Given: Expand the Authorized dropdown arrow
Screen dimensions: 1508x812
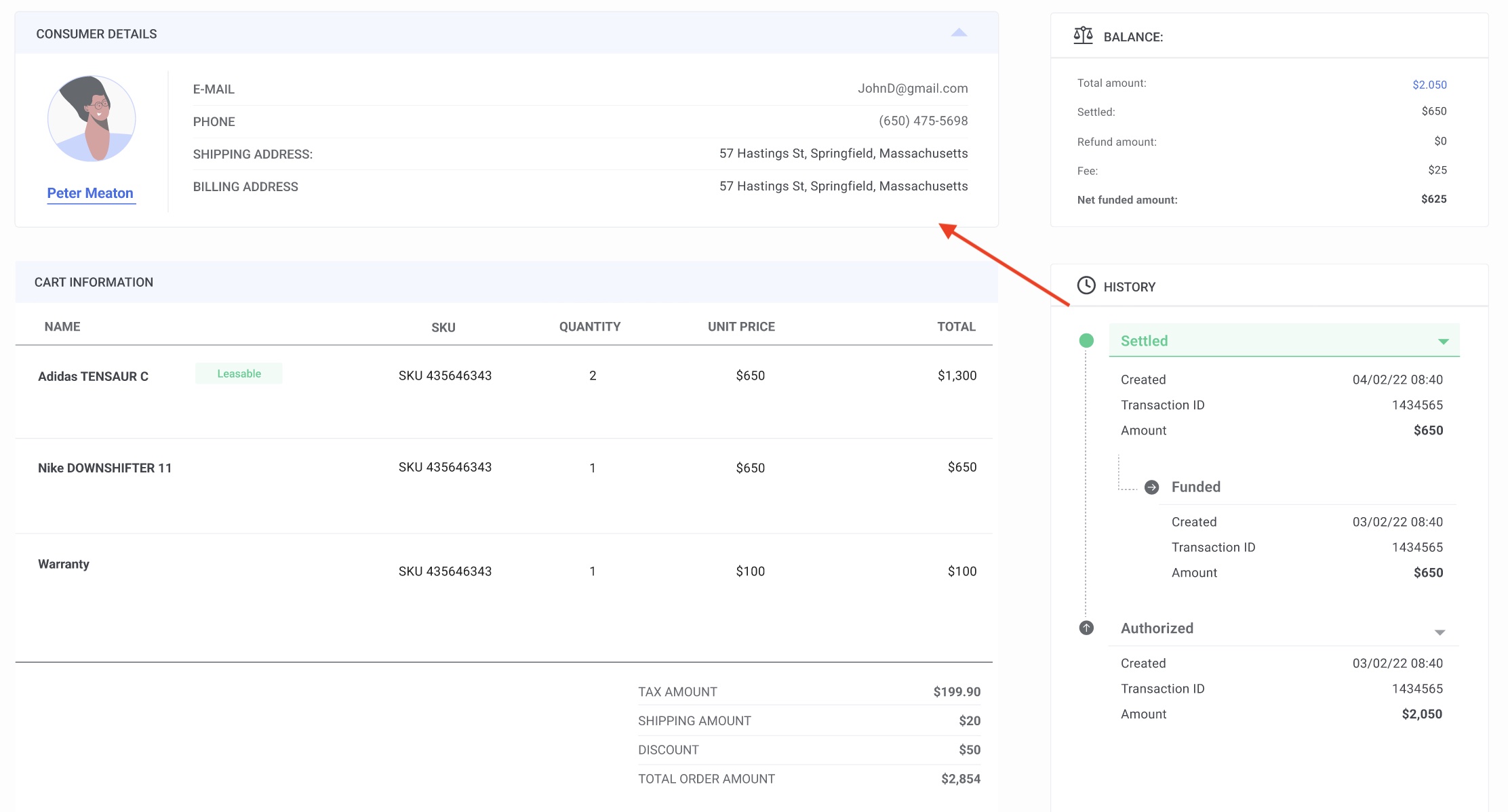Looking at the screenshot, I should [x=1440, y=632].
